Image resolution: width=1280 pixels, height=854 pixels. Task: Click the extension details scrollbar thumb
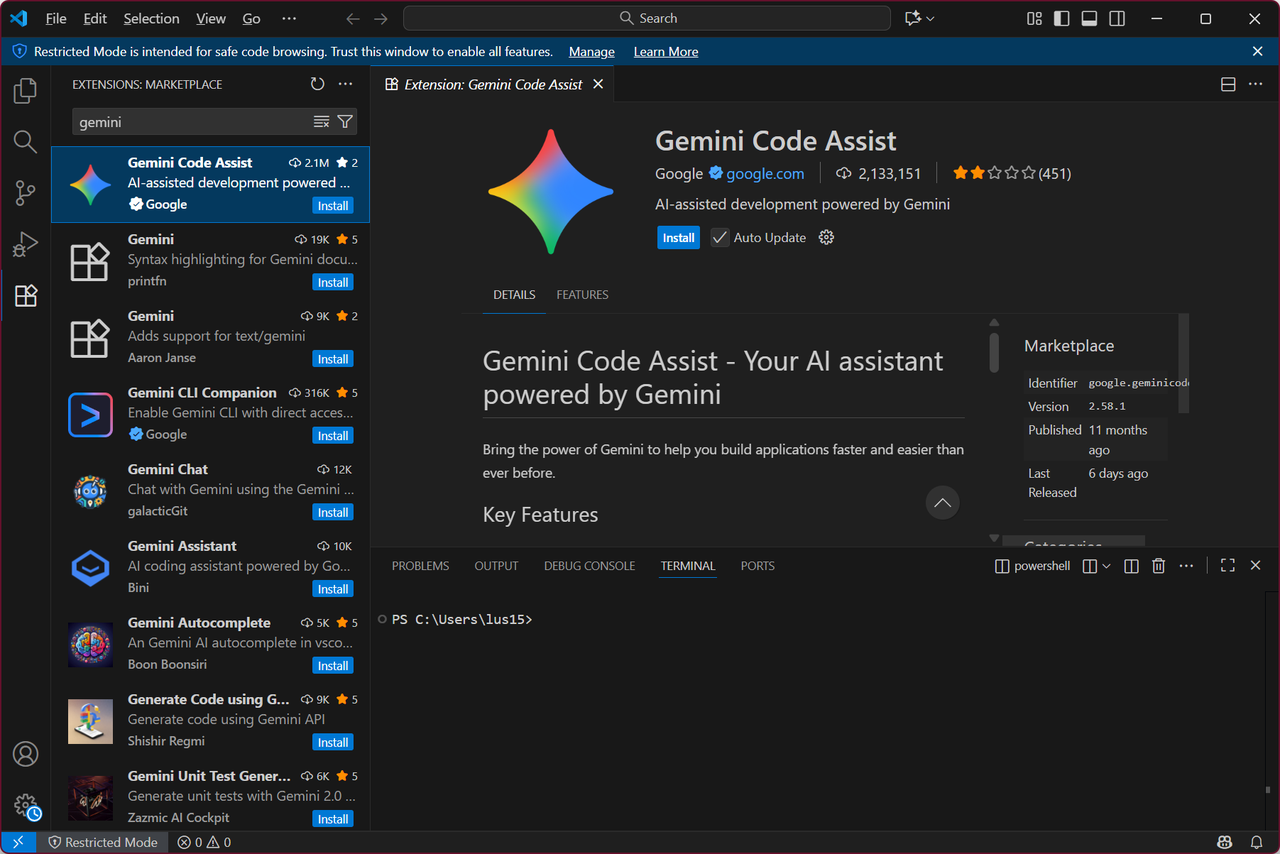(x=994, y=352)
